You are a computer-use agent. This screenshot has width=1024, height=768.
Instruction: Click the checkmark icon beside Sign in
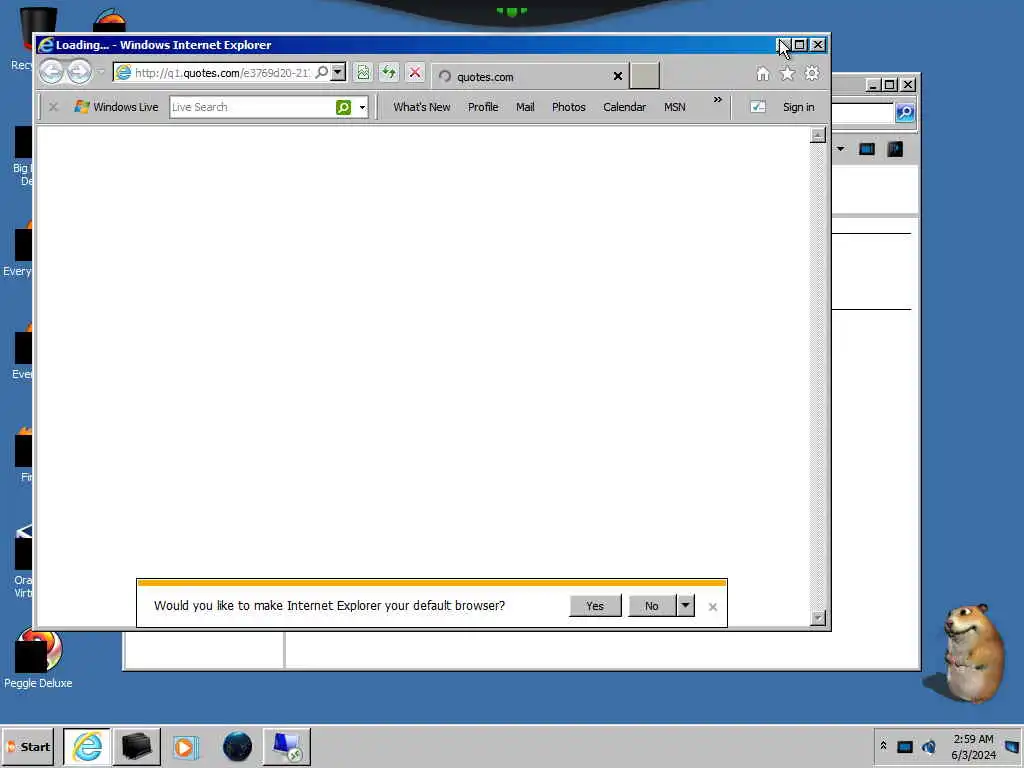point(758,106)
